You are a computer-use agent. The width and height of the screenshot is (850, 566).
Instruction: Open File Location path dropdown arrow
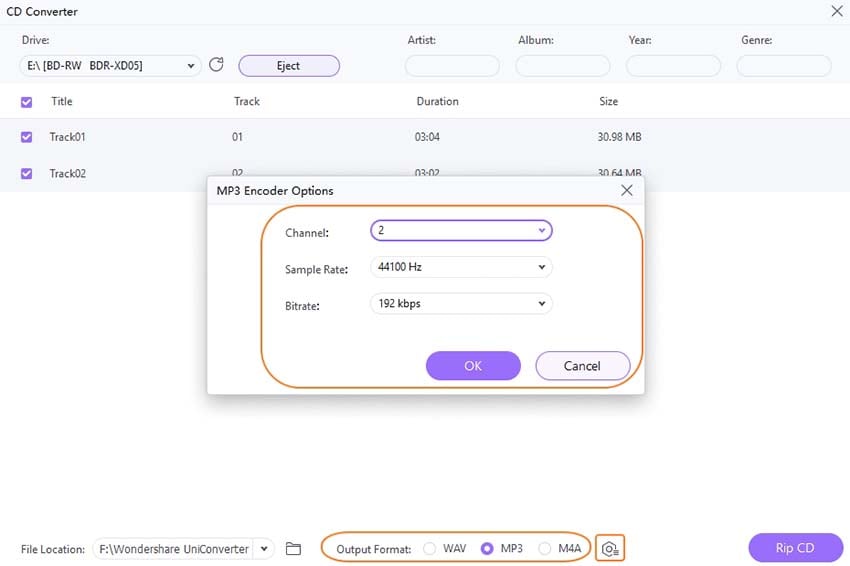[x=264, y=549]
